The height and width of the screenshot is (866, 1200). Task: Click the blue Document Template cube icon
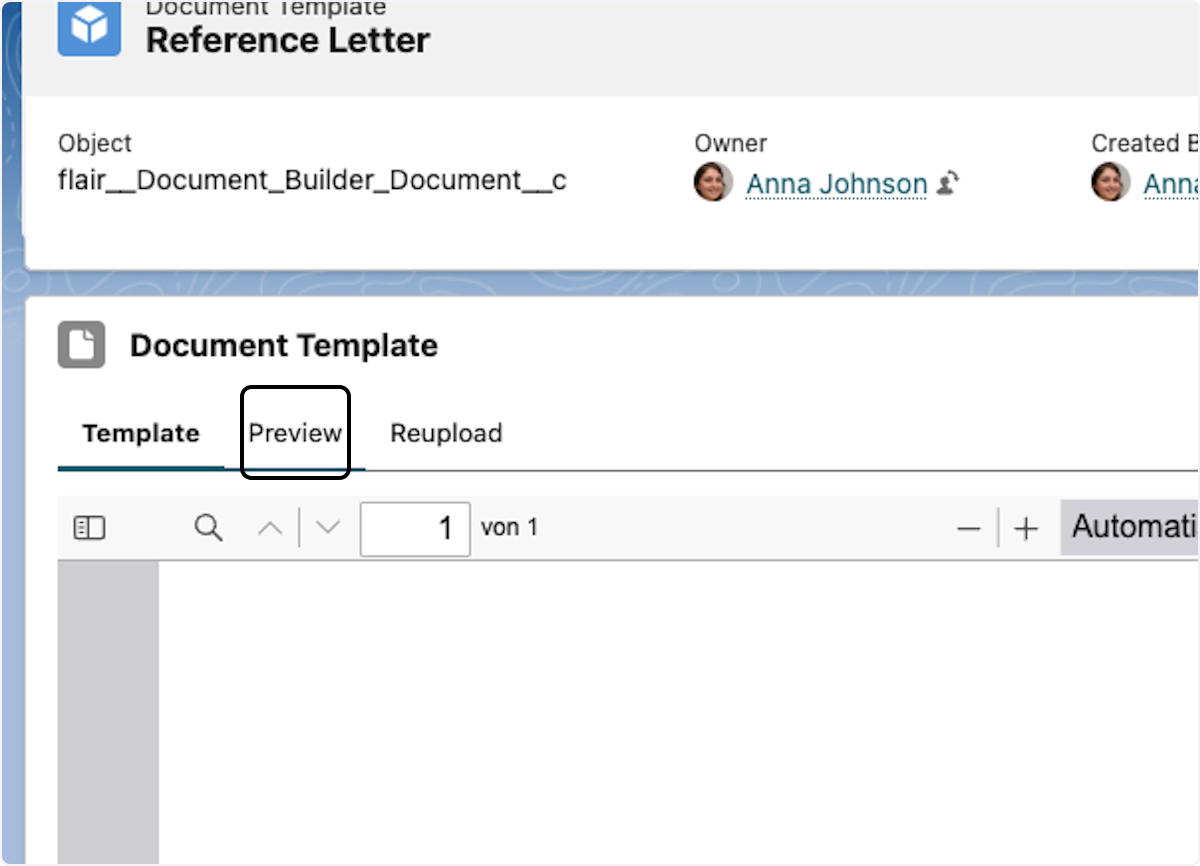[x=89, y=27]
